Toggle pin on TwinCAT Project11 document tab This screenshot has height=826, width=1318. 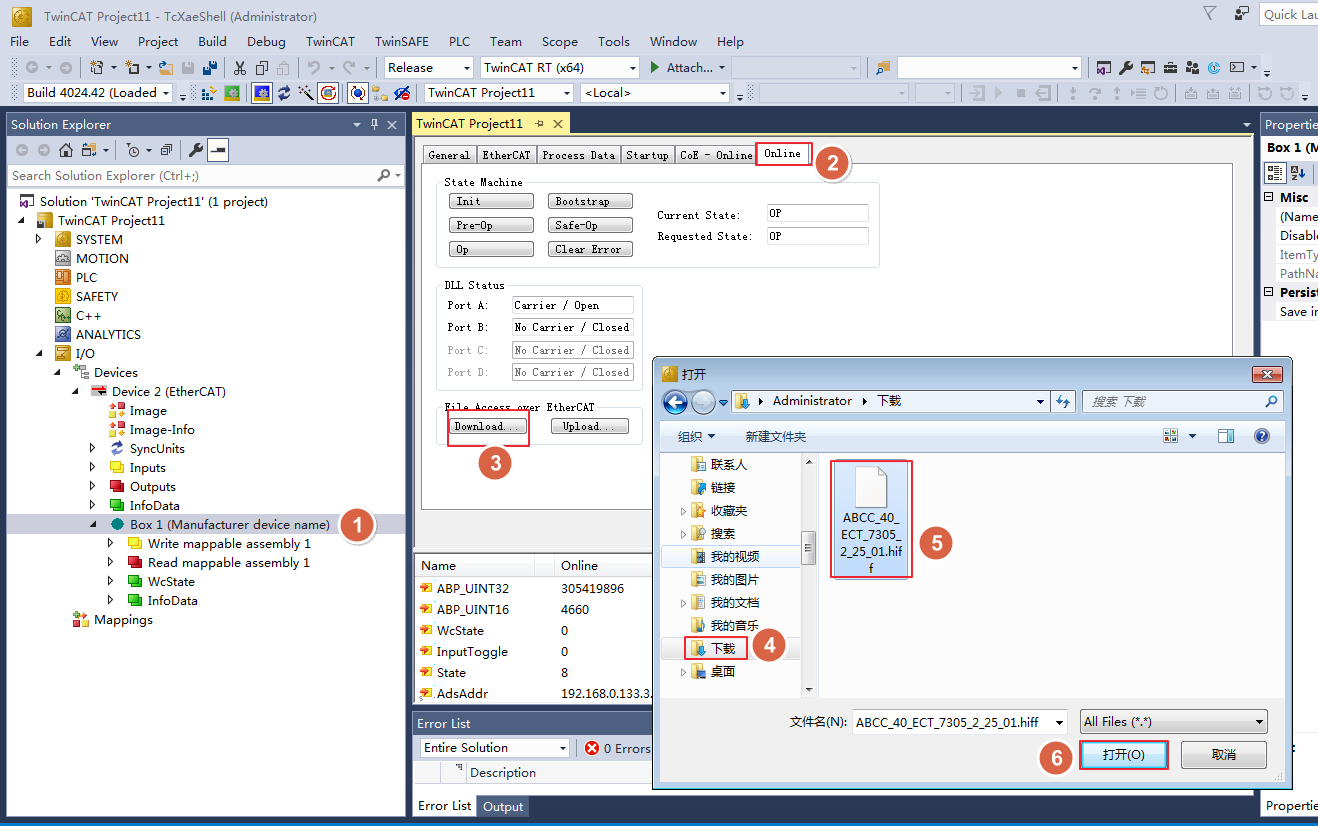click(539, 123)
